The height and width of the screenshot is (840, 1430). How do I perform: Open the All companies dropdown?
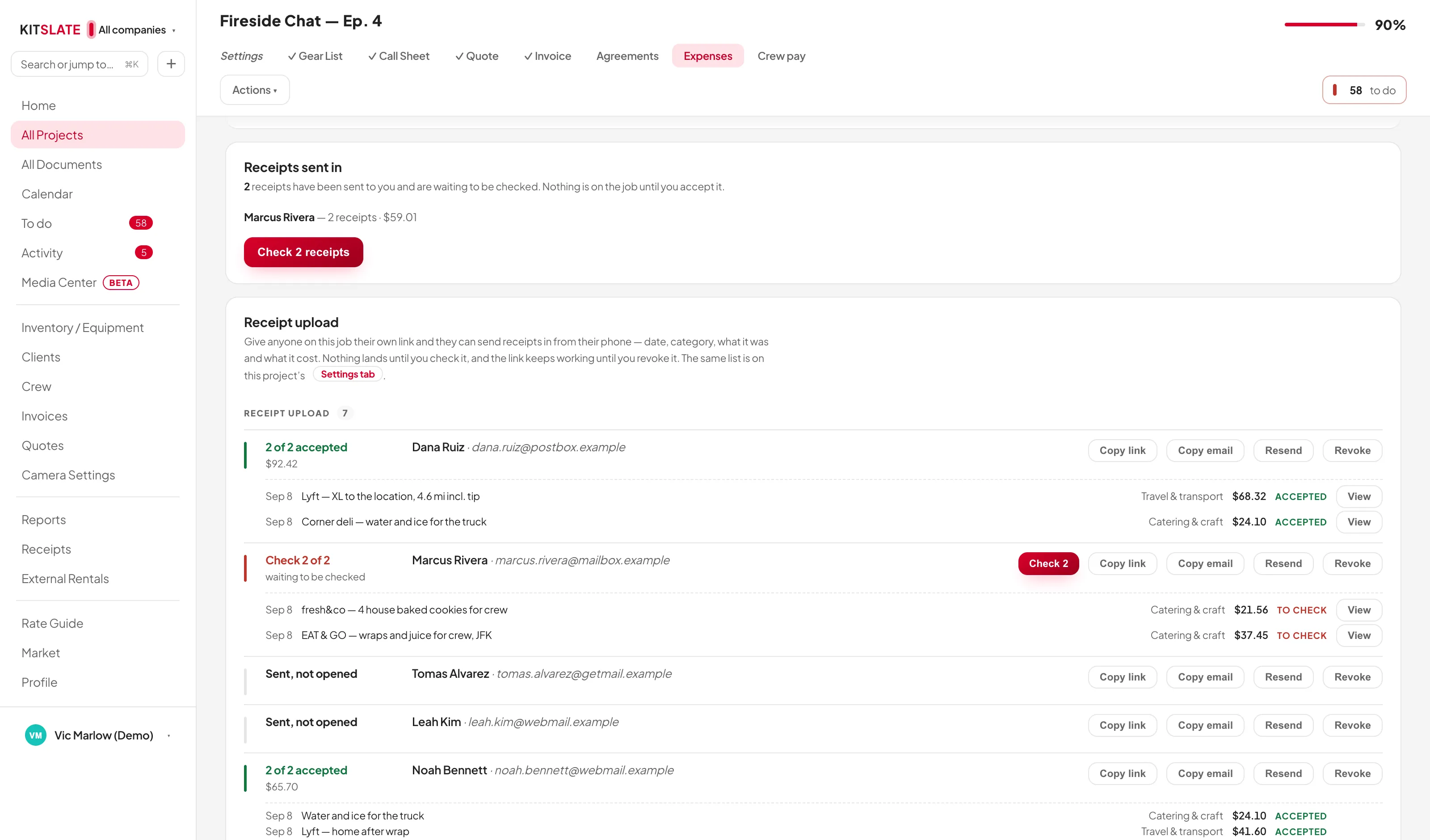point(136,29)
